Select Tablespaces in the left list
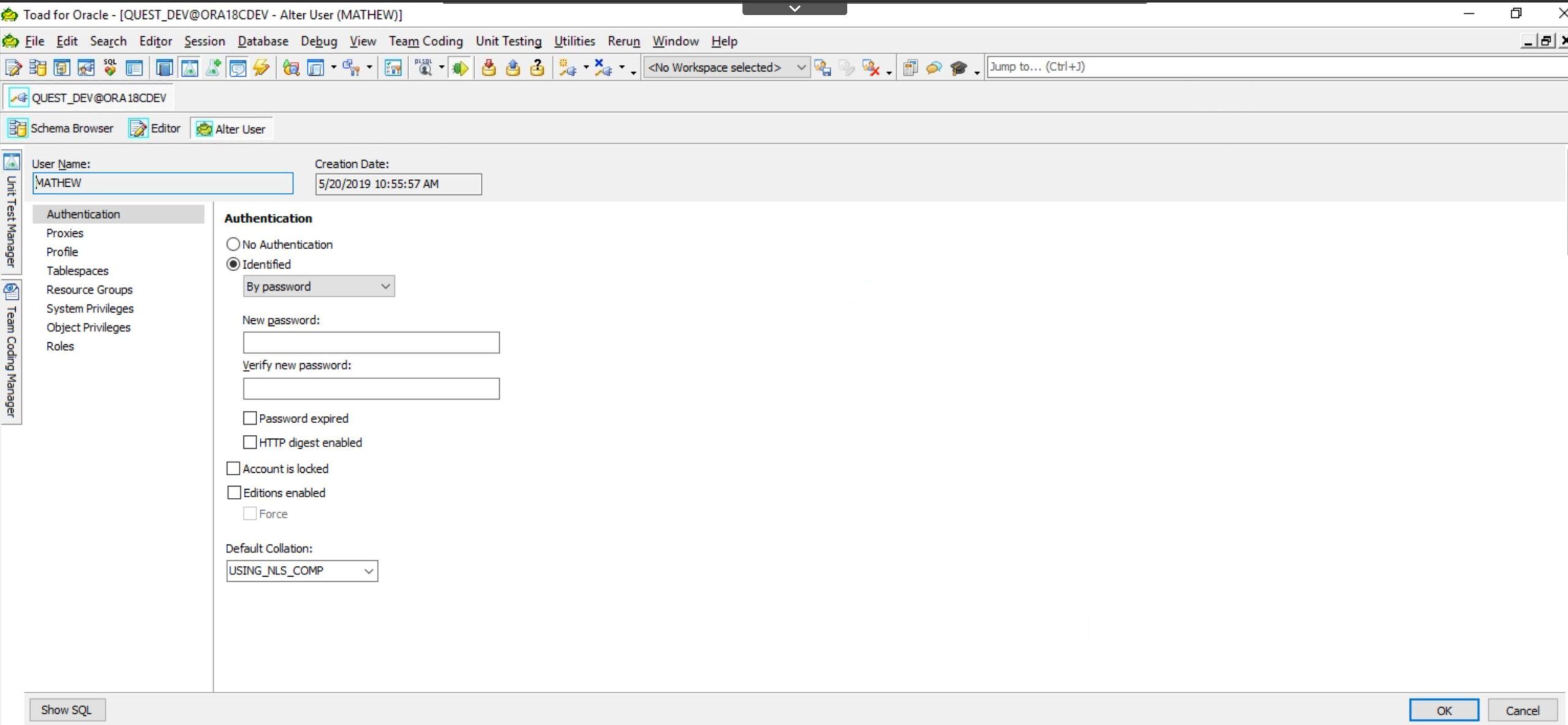Viewport: 1568px width, 725px height. click(77, 271)
